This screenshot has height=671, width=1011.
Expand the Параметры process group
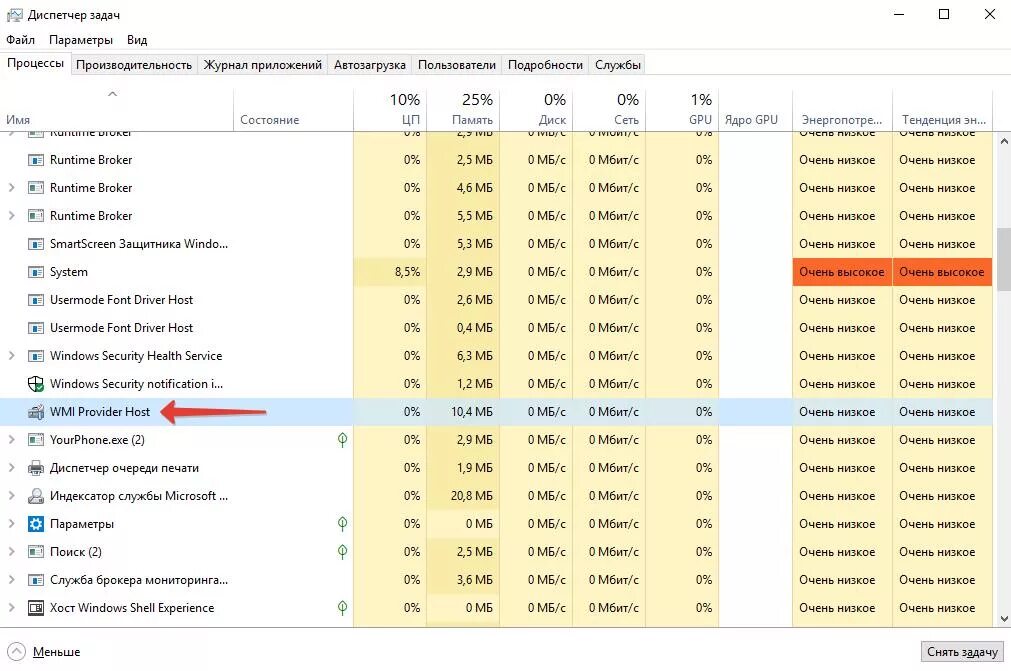coord(12,524)
